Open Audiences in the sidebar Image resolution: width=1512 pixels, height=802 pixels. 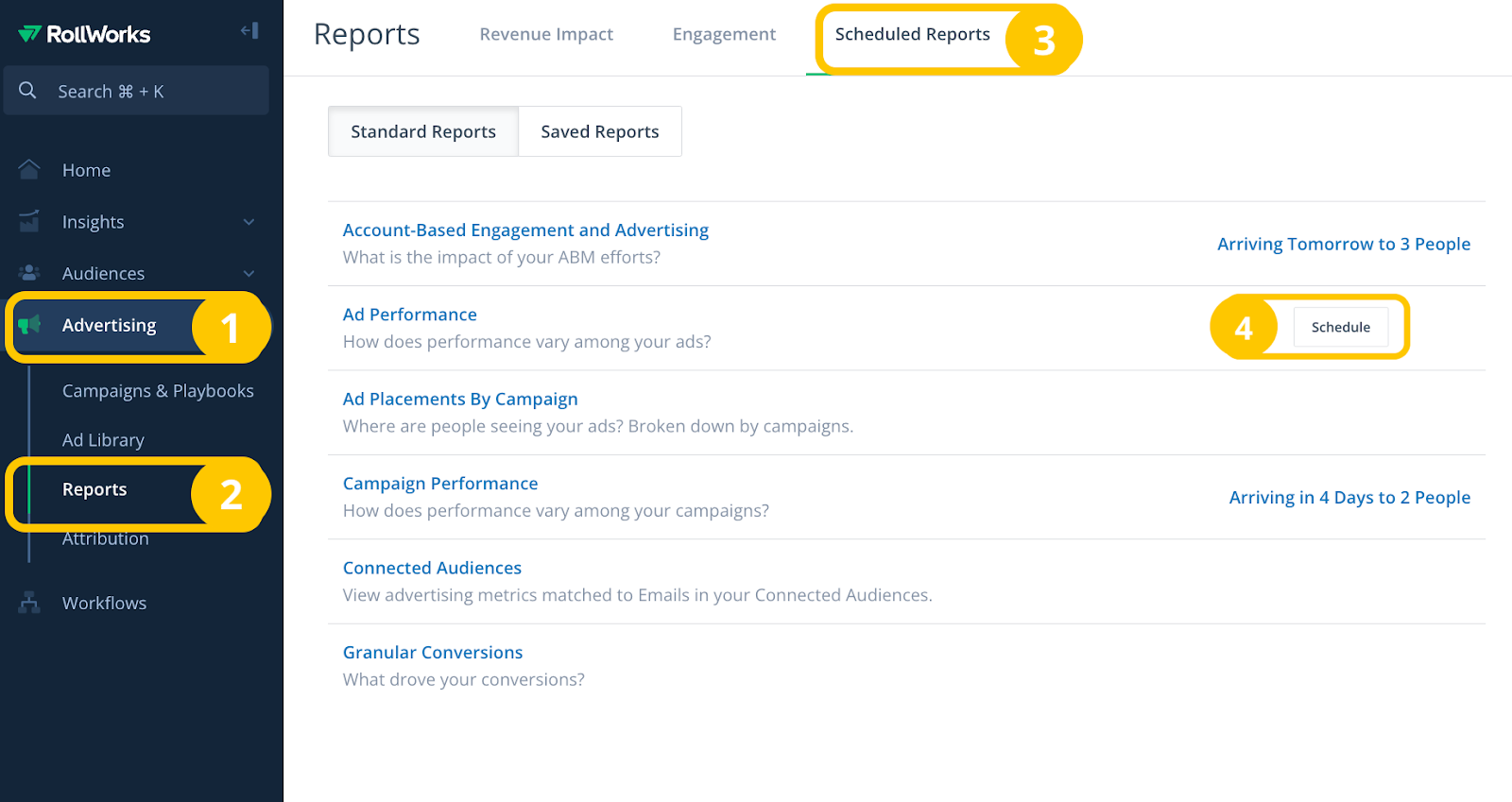point(103,274)
